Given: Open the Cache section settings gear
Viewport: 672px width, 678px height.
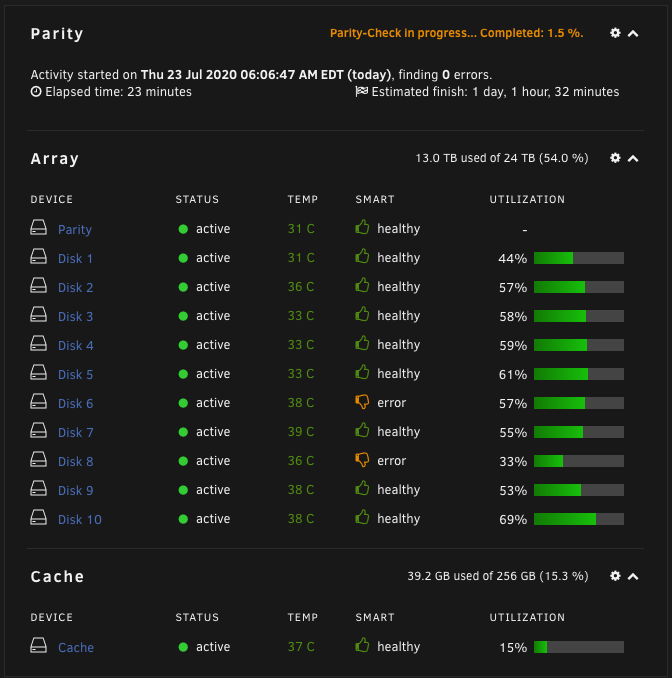Looking at the screenshot, I should point(615,576).
